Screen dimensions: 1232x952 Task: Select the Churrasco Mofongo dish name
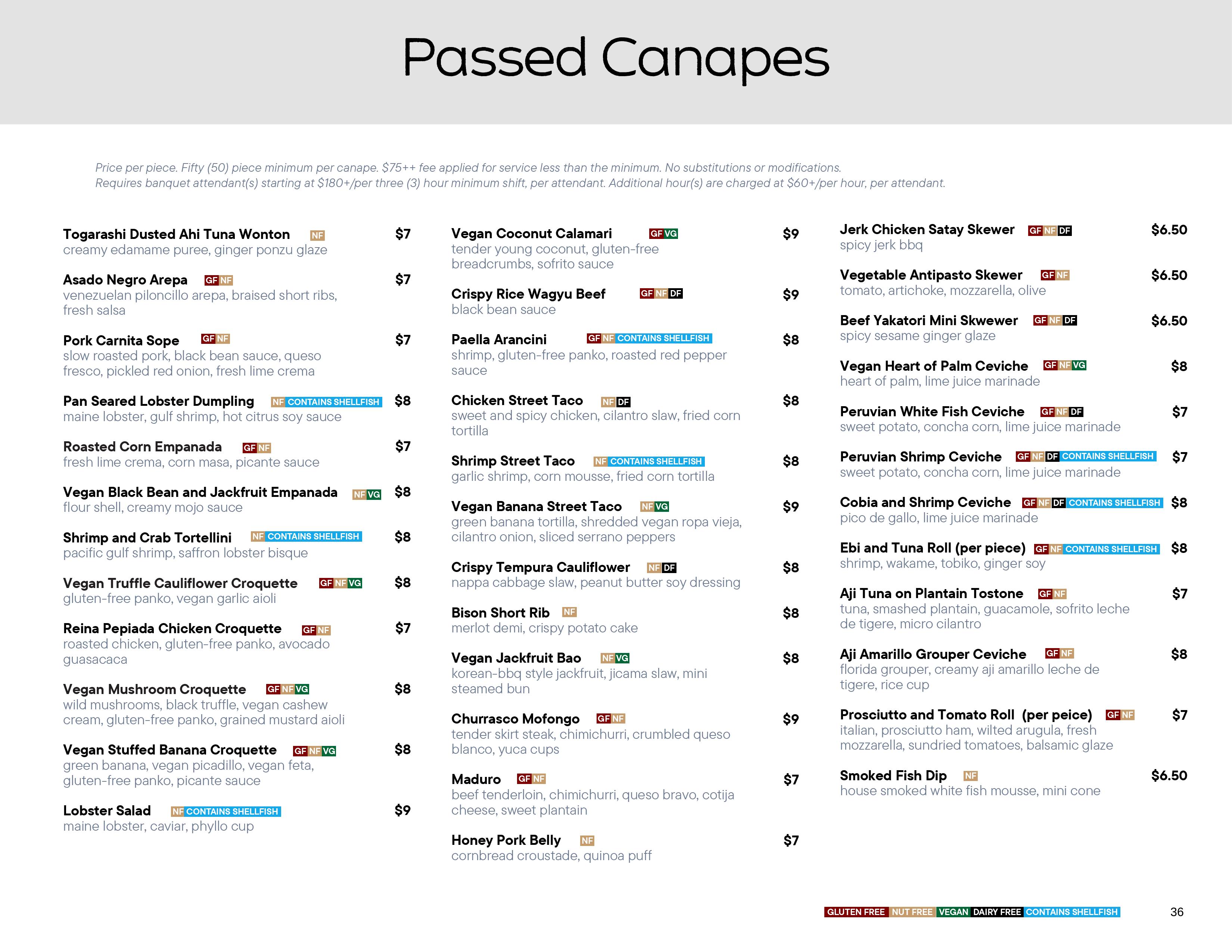click(x=515, y=719)
